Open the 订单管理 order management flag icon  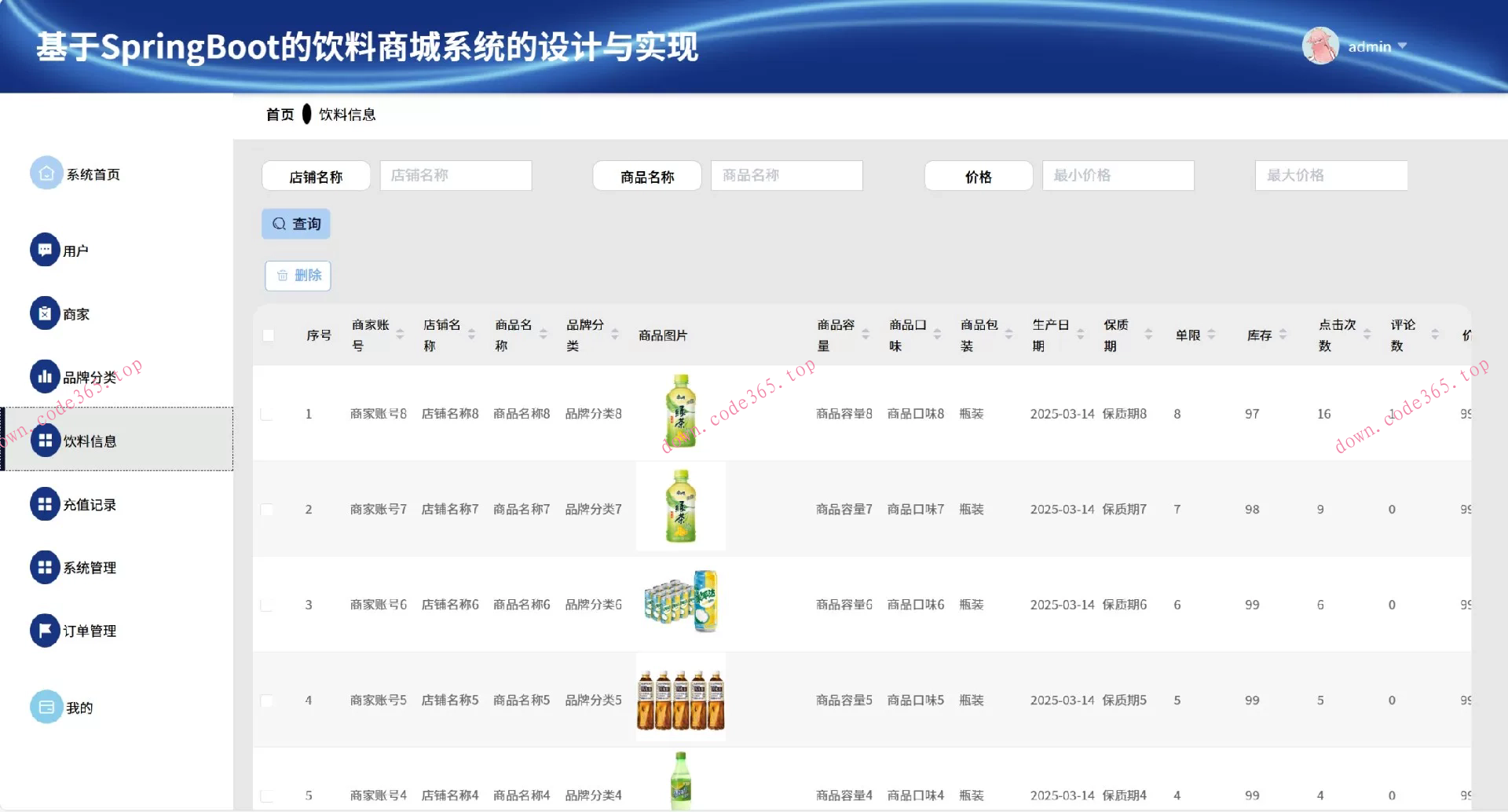click(x=46, y=629)
